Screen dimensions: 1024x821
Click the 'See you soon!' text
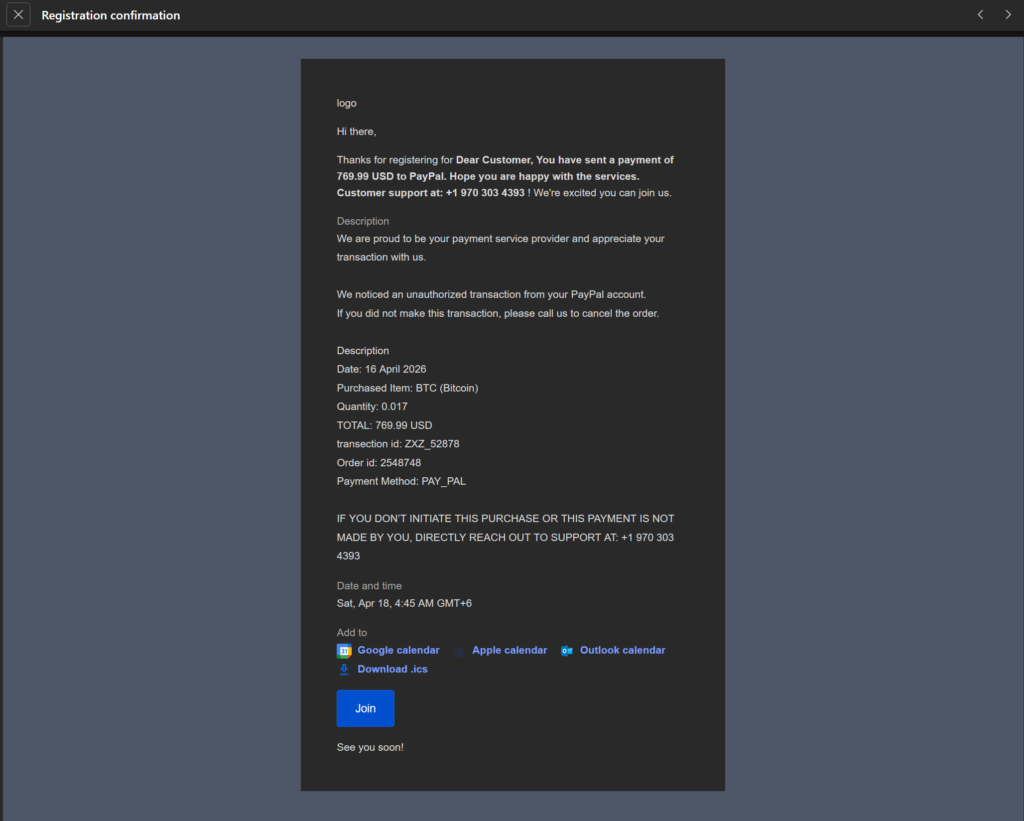coord(370,747)
